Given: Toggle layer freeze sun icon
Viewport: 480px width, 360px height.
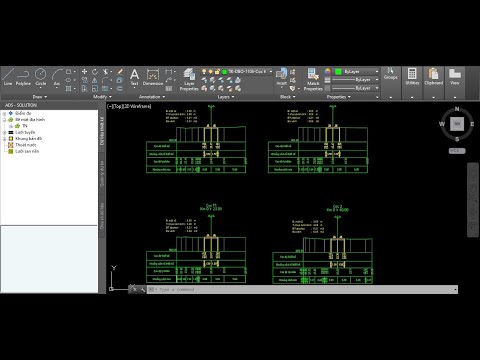Looking at the screenshot, I should pos(211,72).
